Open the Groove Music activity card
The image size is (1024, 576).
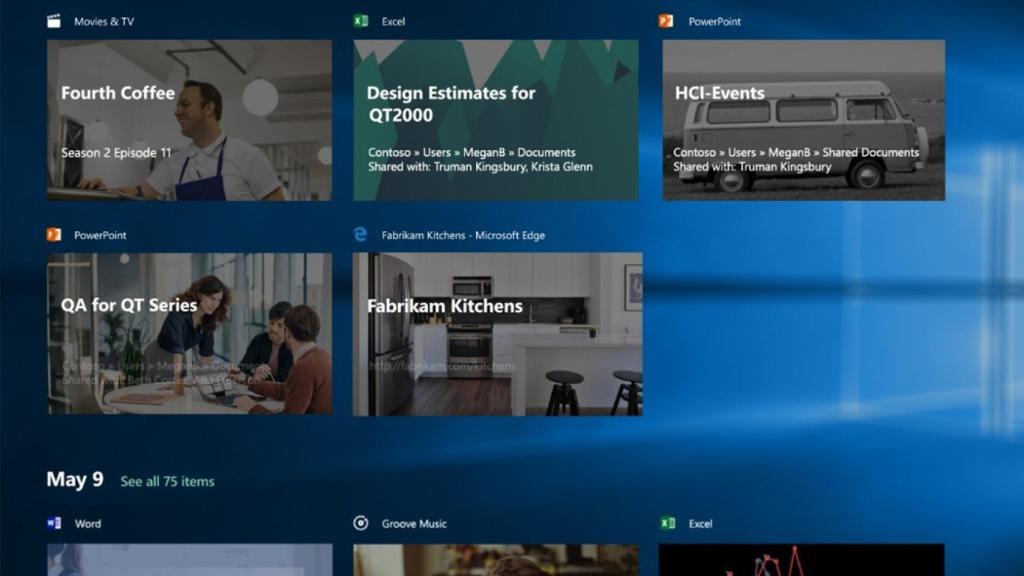tap(496, 560)
